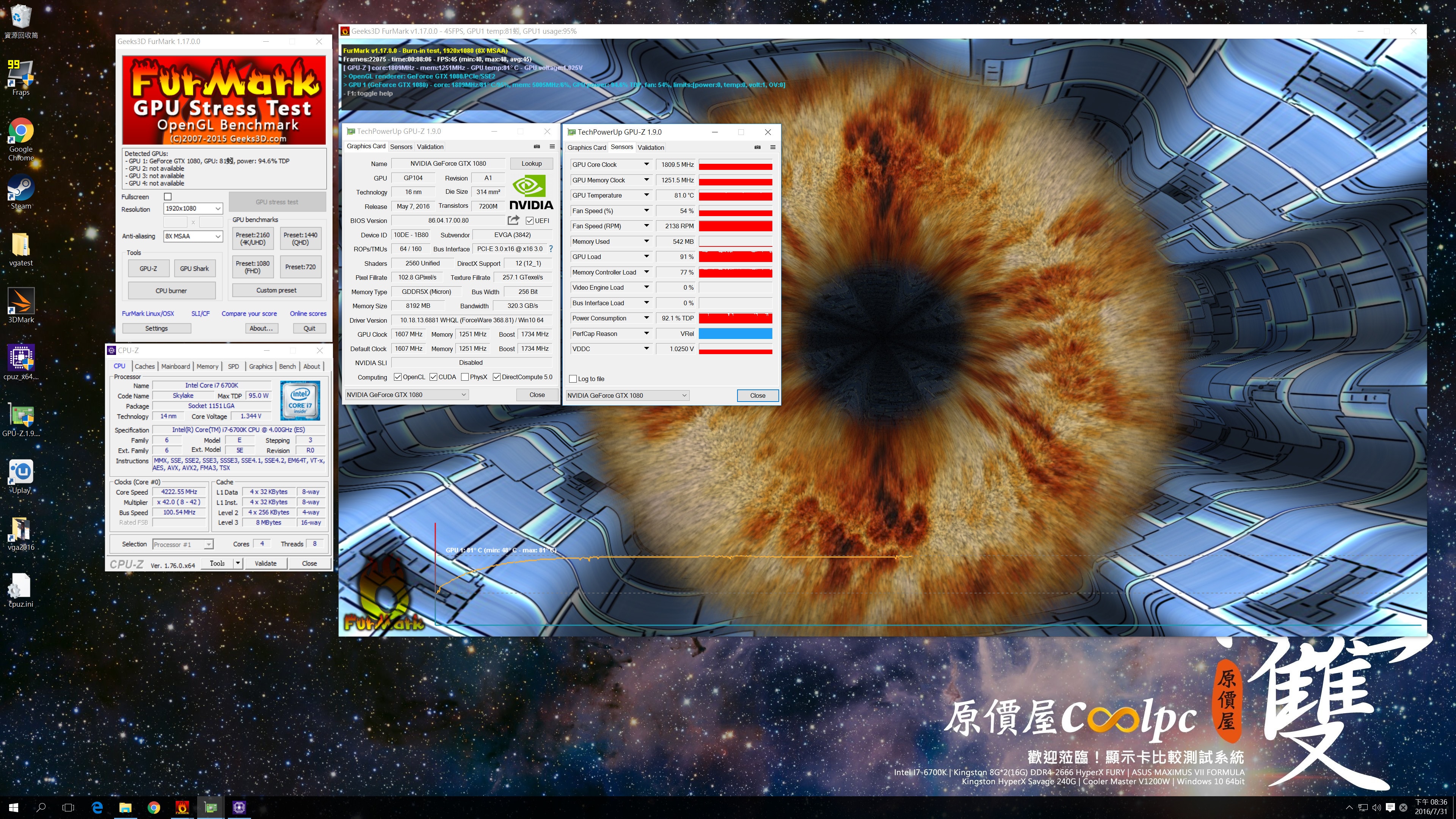This screenshot has height=819, width=1456.
Task: Toggle the CUDA checkbox
Action: pyautogui.click(x=433, y=377)
